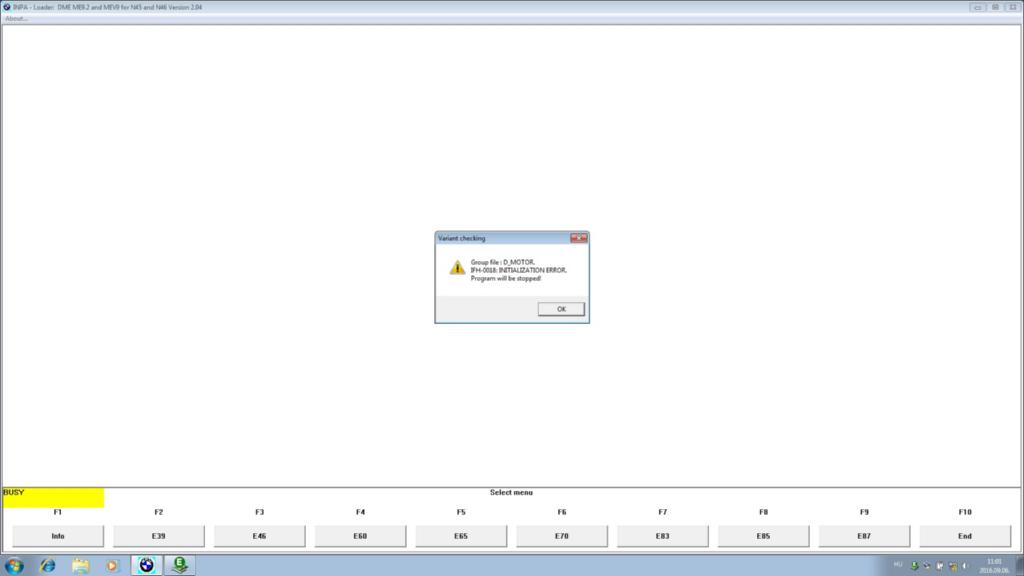
Task: Open Windows Explorer from the taskbar
Action: tap(80, 566)
